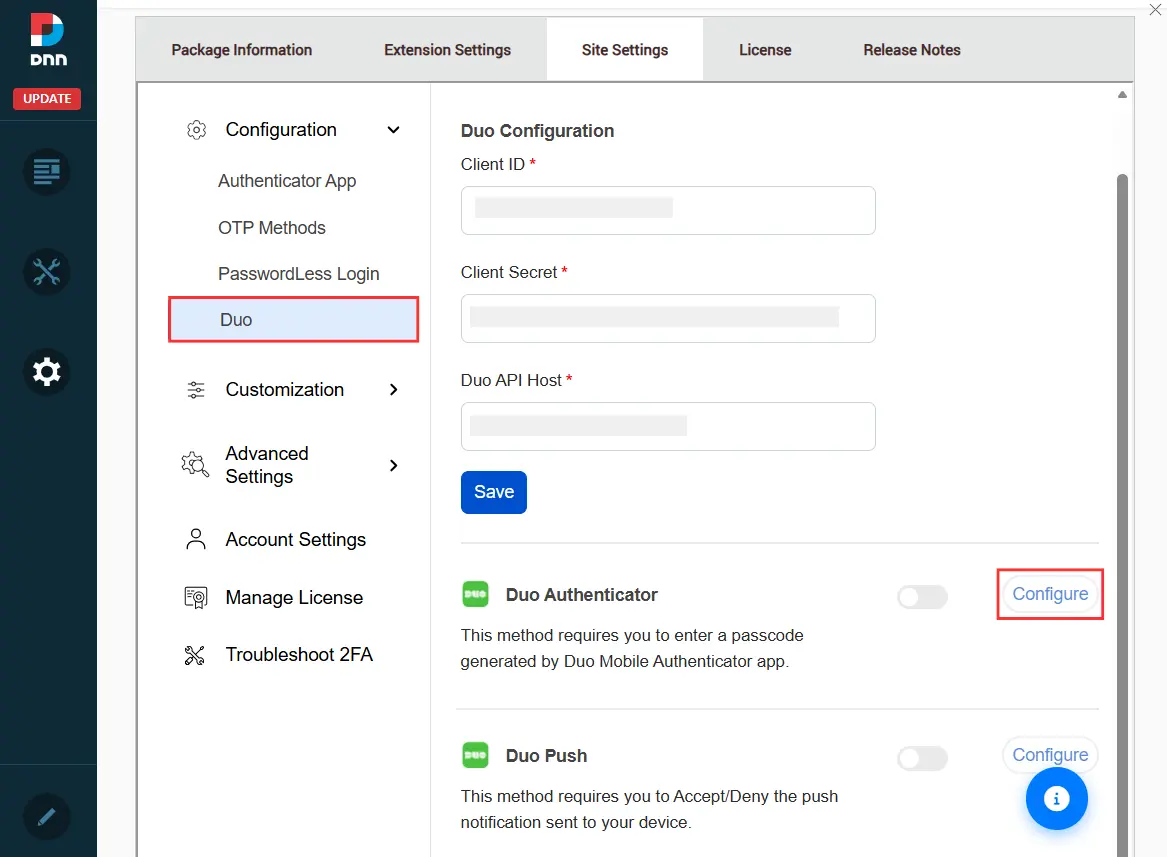Click the Duo Authenticator title text
The height and width of the screenshot is (857, 1167).
581,595
